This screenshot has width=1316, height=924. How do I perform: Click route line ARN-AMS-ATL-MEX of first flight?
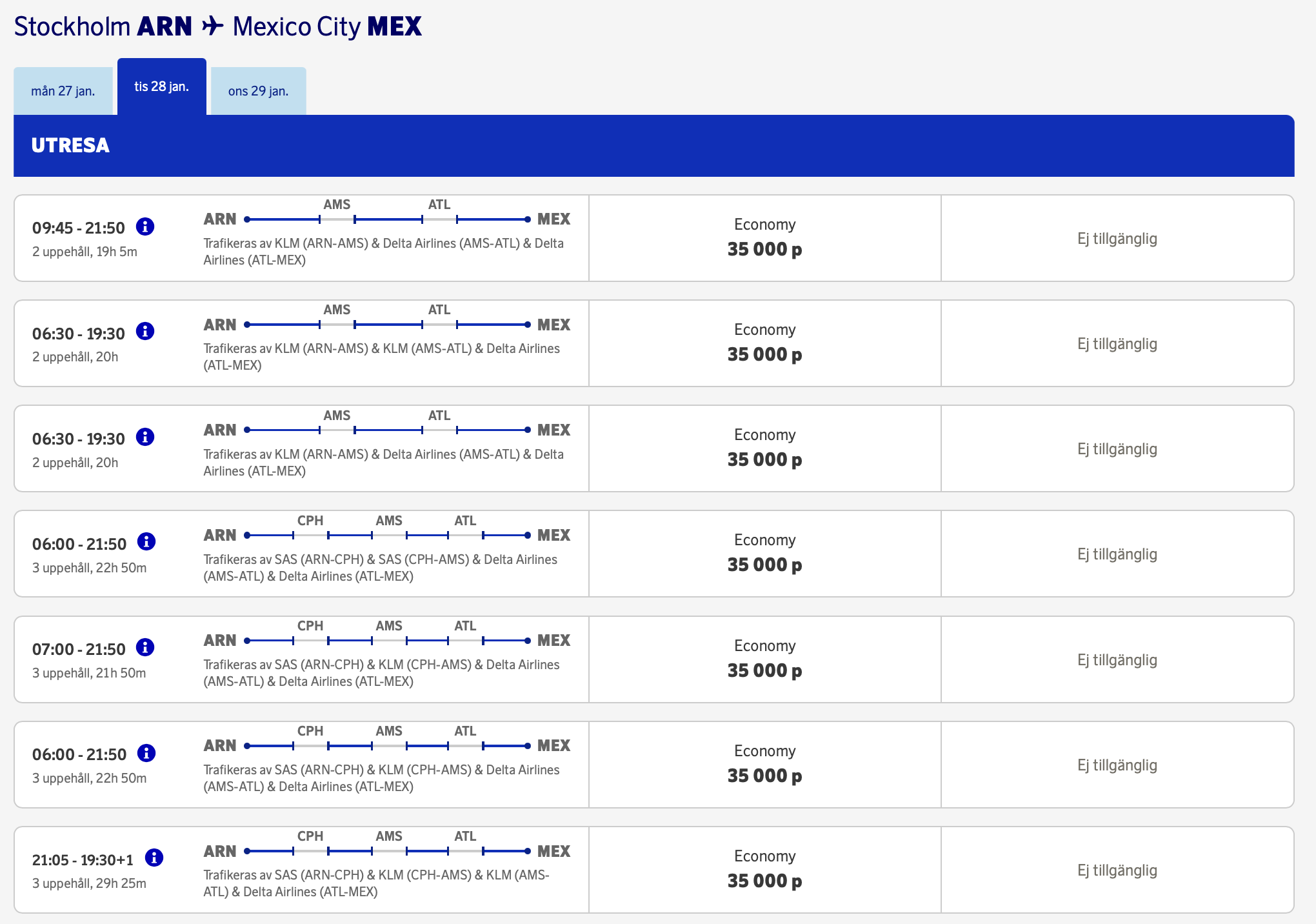(387, 219)
